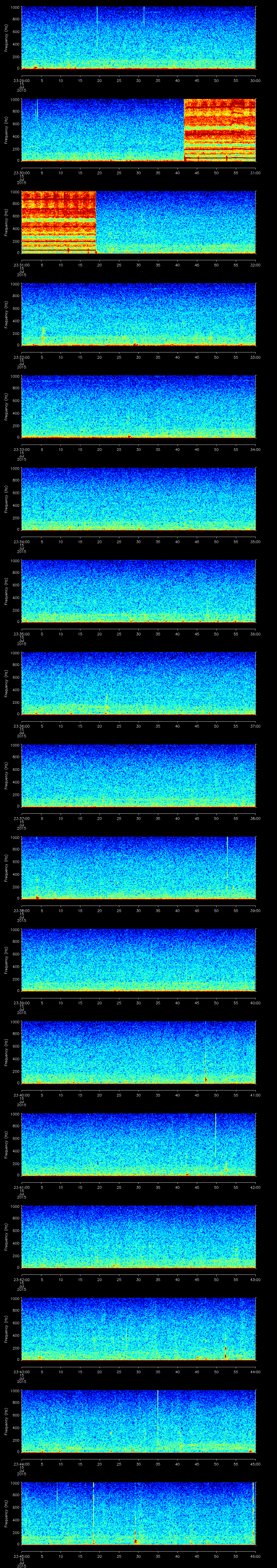Select the spectrogram panel starting at 23:44:00
Screen dimensions: 277x1568
coord(138,1421)
